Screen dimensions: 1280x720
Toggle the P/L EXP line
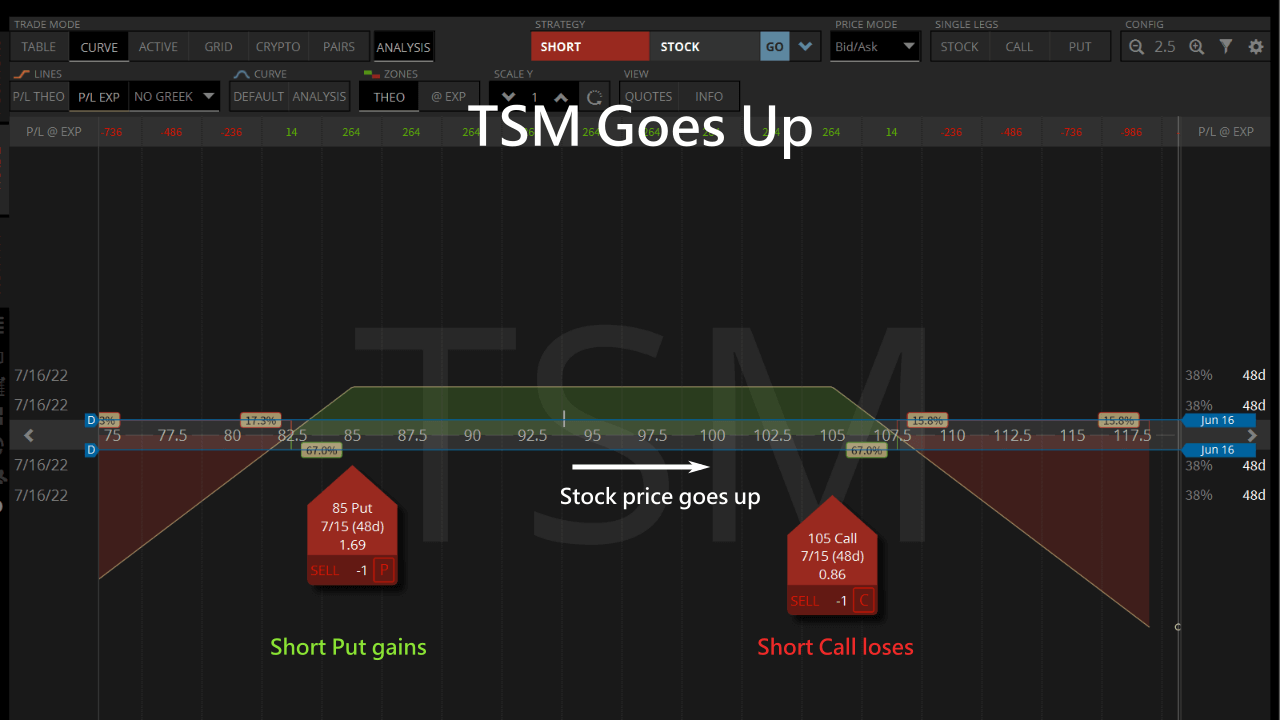point(99,97)
